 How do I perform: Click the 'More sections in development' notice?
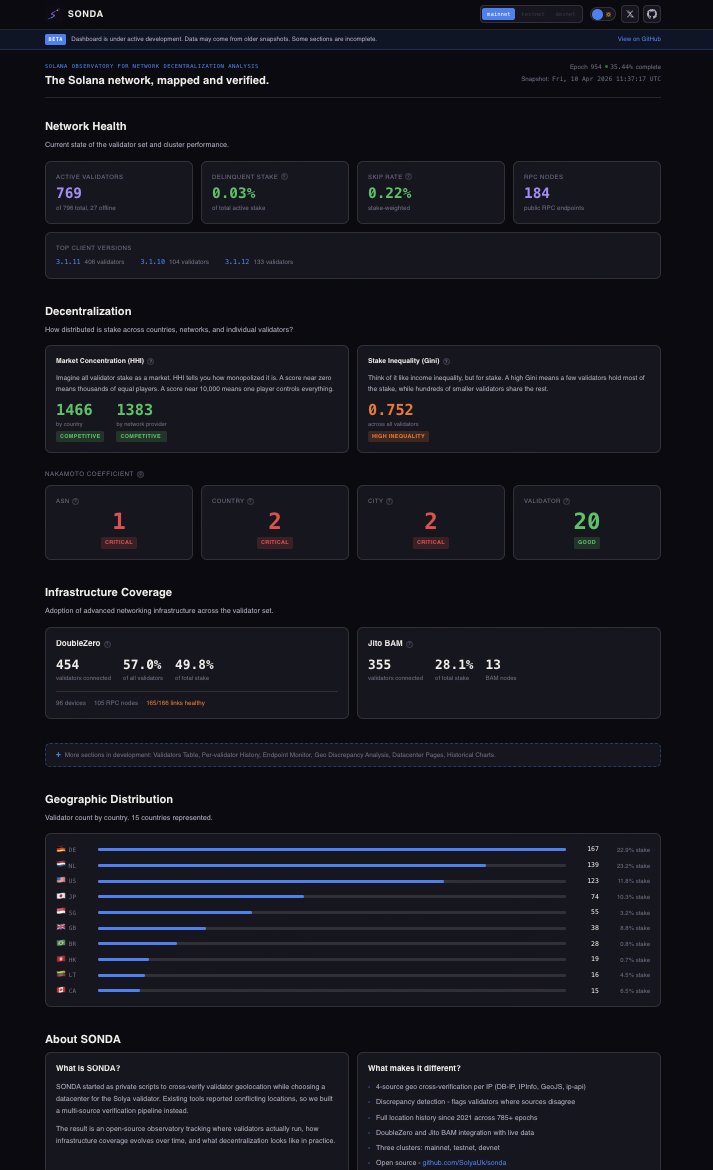click(353, 754)
